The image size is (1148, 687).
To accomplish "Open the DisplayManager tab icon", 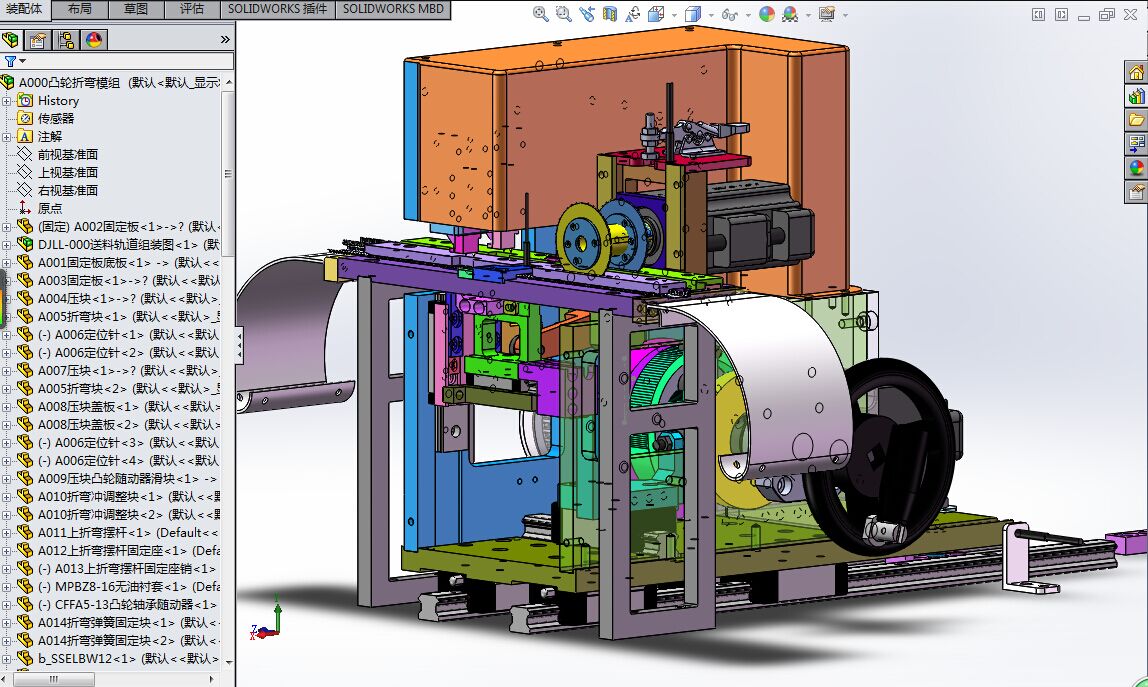I will coord(94,40).
